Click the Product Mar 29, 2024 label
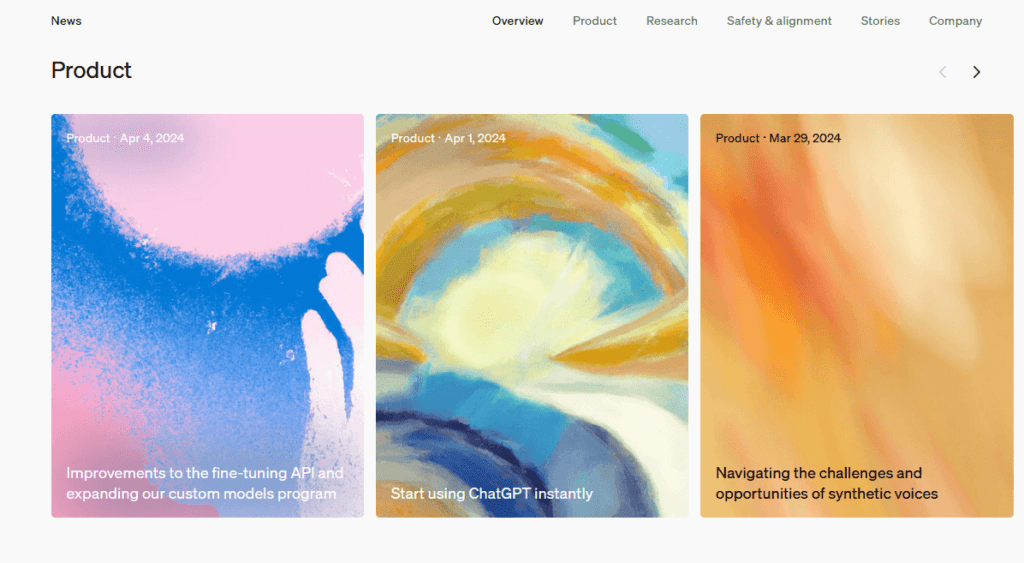The width and height of the screenshot is (1024, 563). (778, 138)
